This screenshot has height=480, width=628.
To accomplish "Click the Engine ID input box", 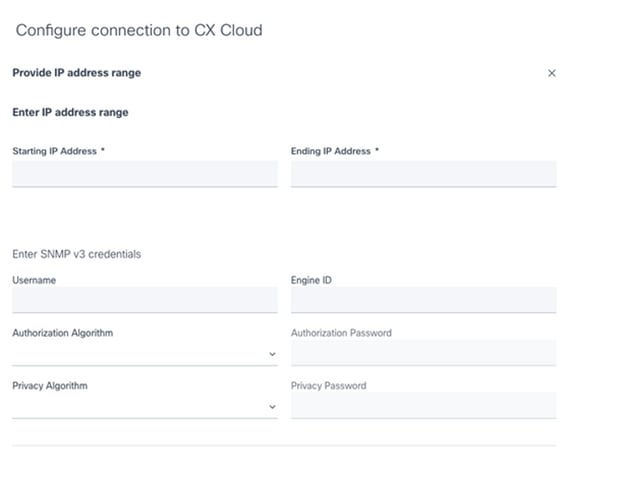I will click(x=423, y=300).
